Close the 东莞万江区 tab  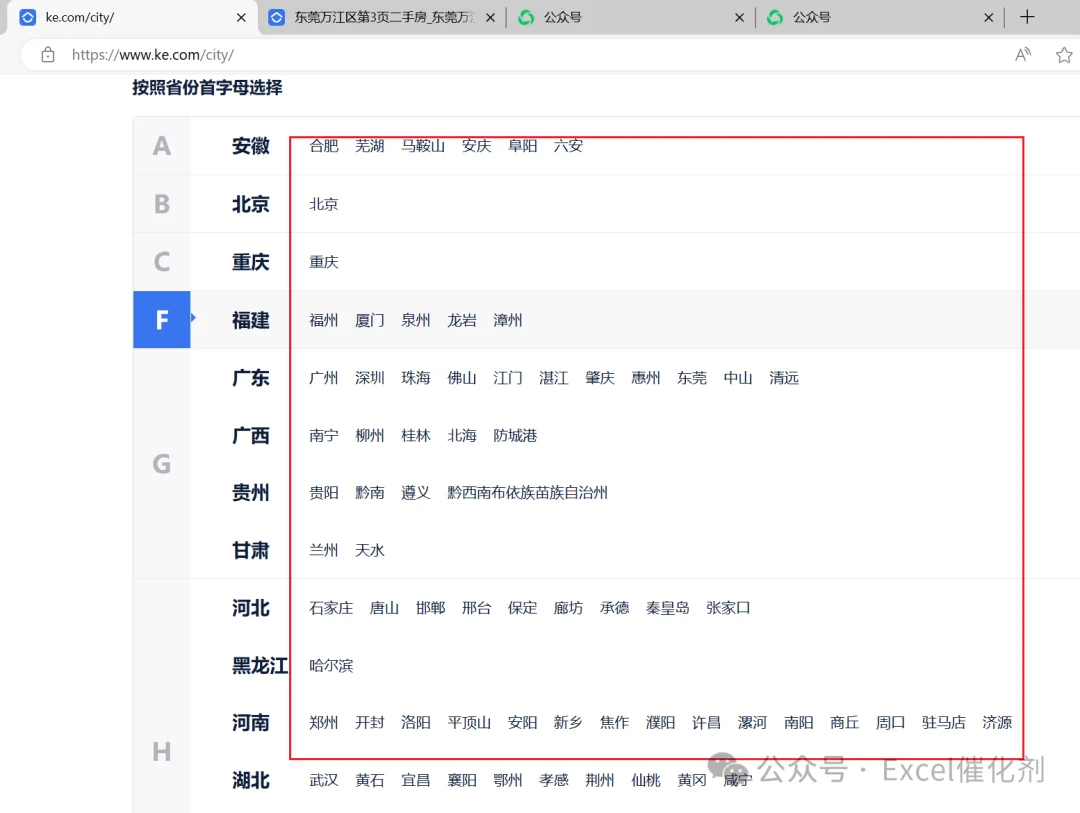(x=490, y=18)
